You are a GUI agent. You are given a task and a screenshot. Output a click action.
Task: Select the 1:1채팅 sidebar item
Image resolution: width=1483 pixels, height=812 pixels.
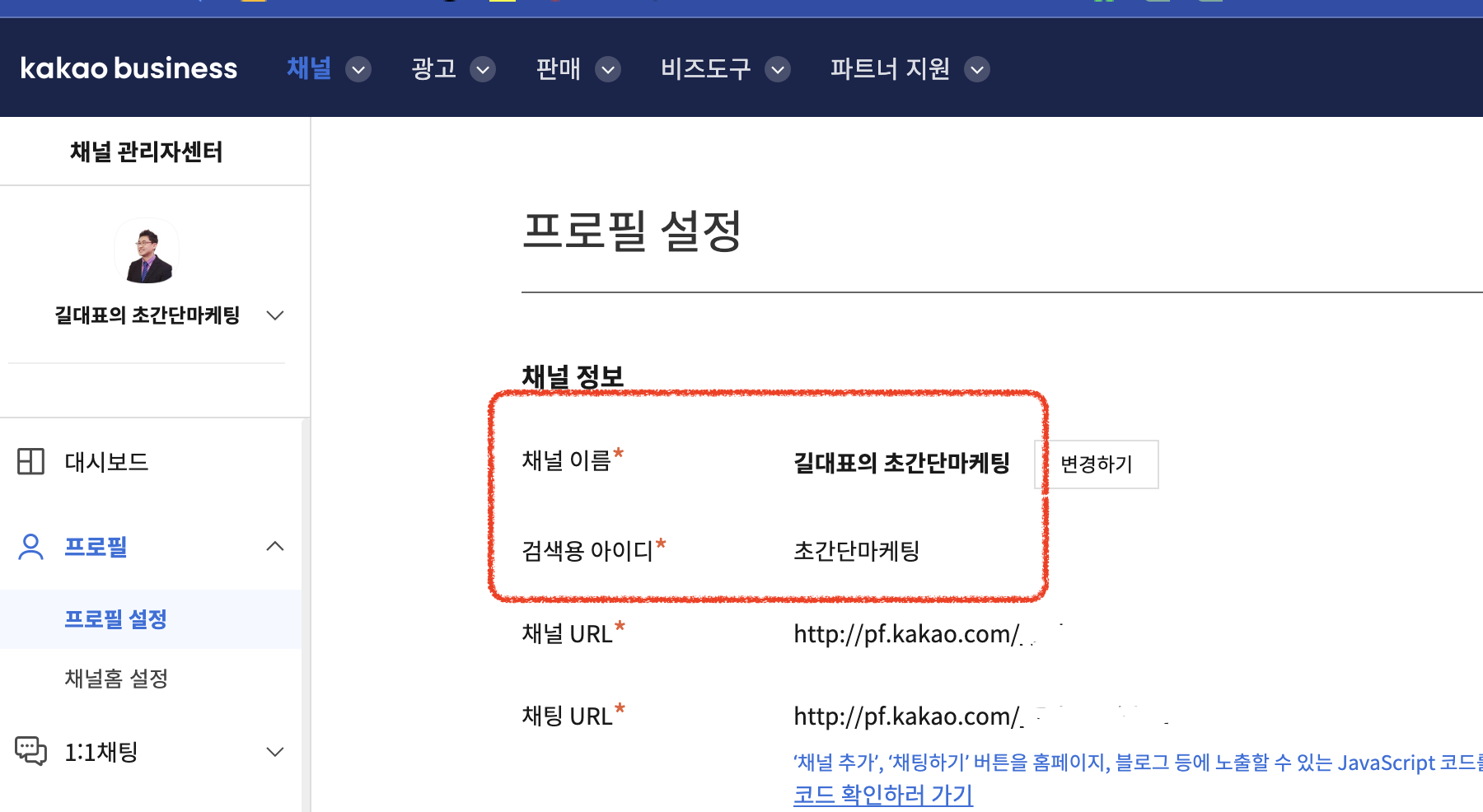pos(101,752)
